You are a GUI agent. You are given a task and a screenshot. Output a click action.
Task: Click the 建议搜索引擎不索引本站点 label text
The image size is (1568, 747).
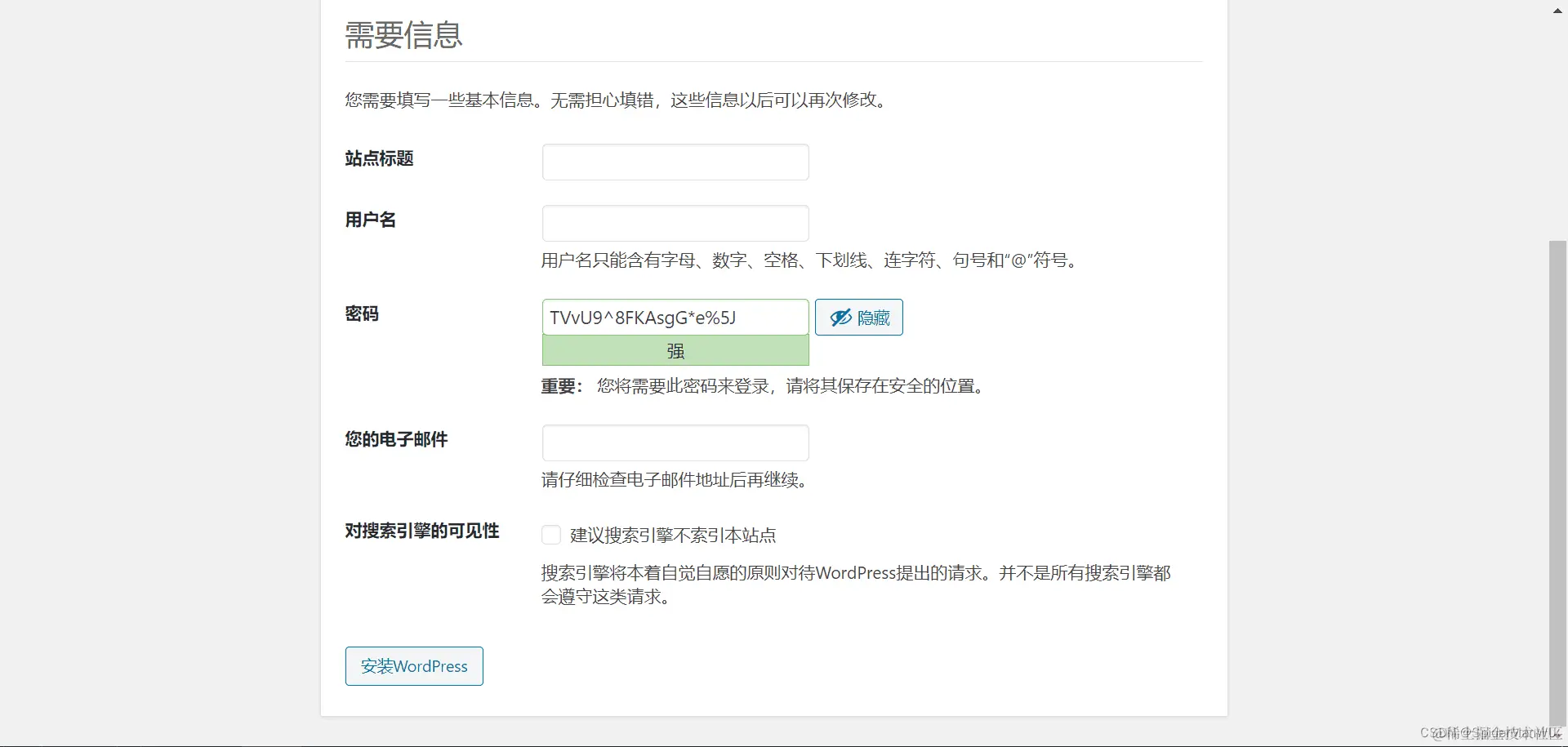tap(673, 536)
